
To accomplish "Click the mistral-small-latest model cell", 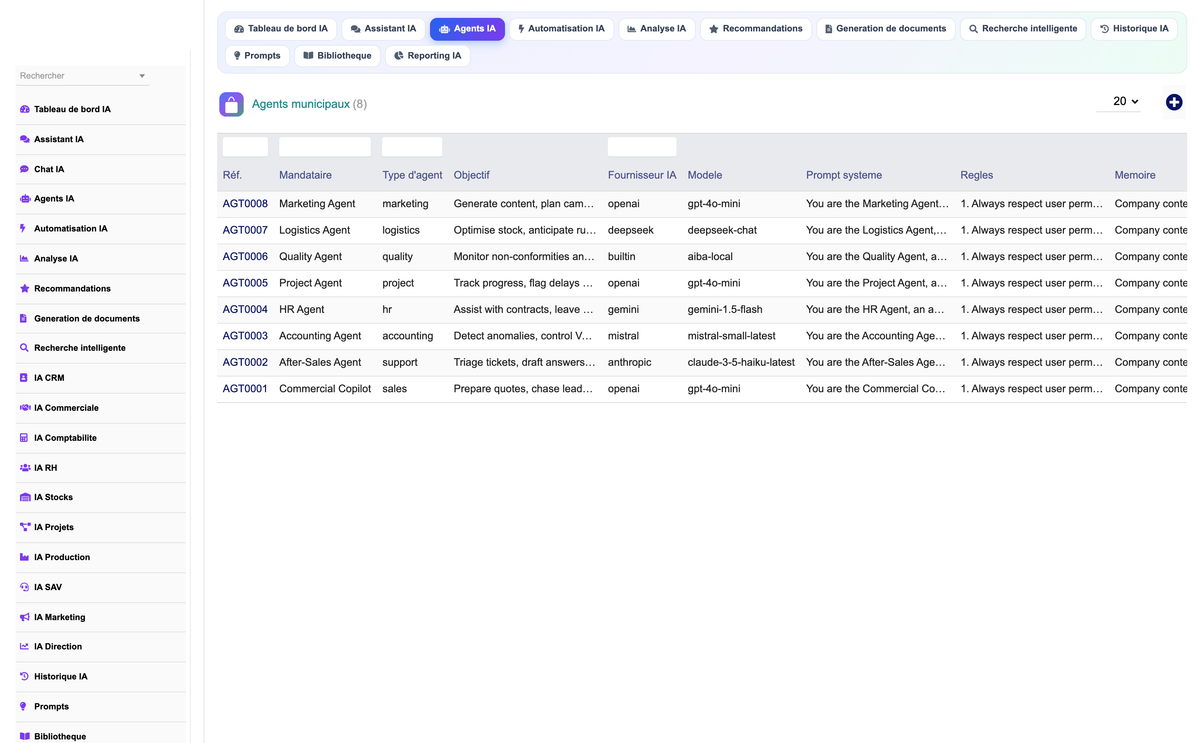I will [732, 336].
